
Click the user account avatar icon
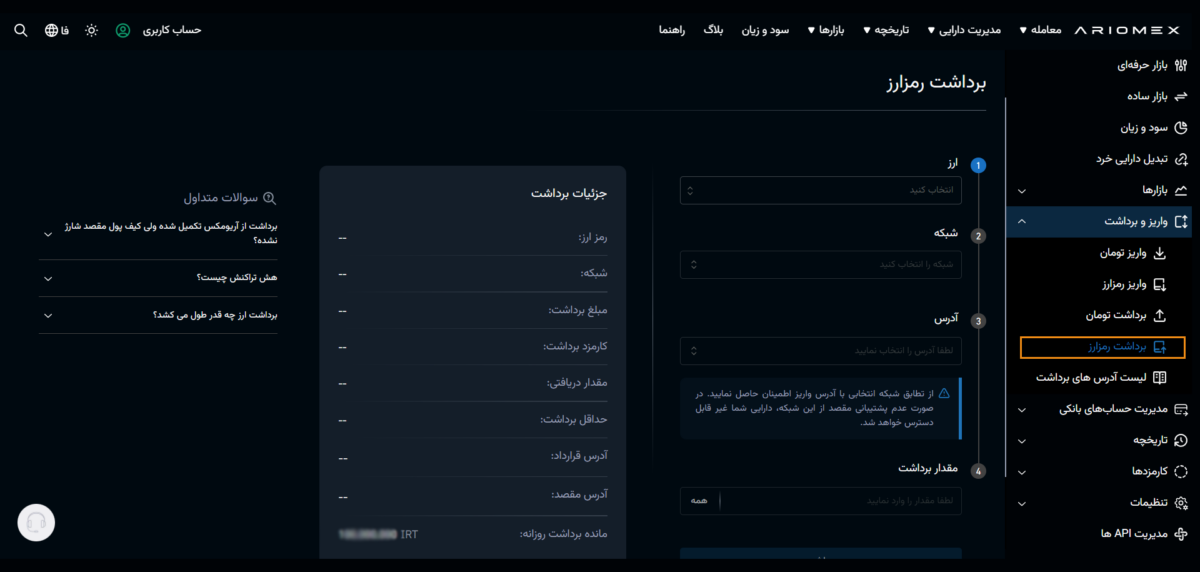123,30
